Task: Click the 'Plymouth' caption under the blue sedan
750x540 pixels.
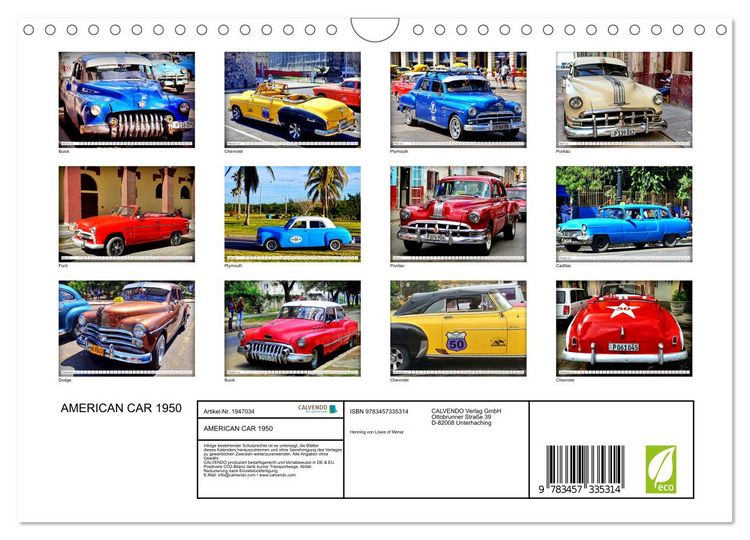Action: 399,151
